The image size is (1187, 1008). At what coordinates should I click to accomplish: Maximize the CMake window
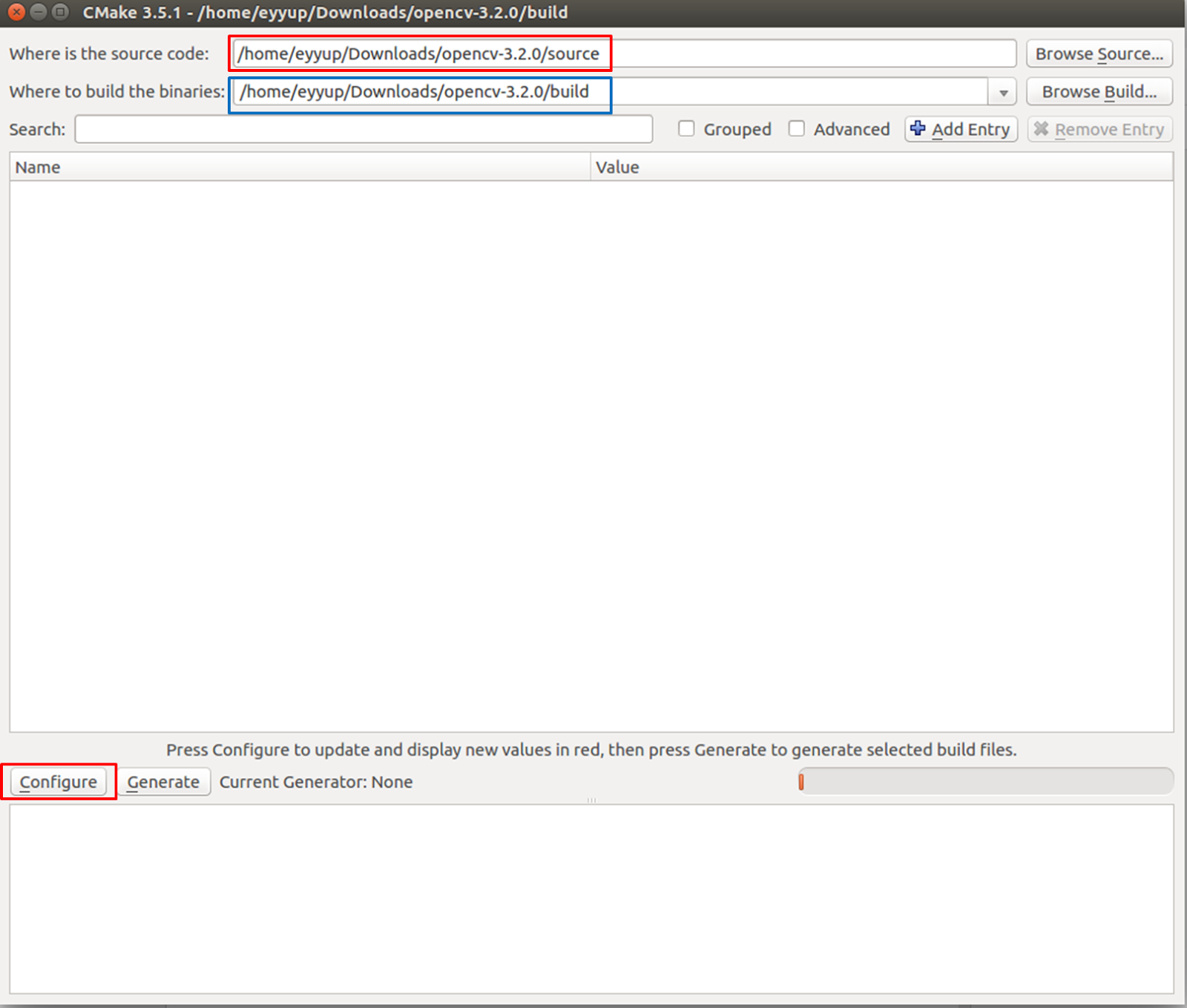(61, 12)
